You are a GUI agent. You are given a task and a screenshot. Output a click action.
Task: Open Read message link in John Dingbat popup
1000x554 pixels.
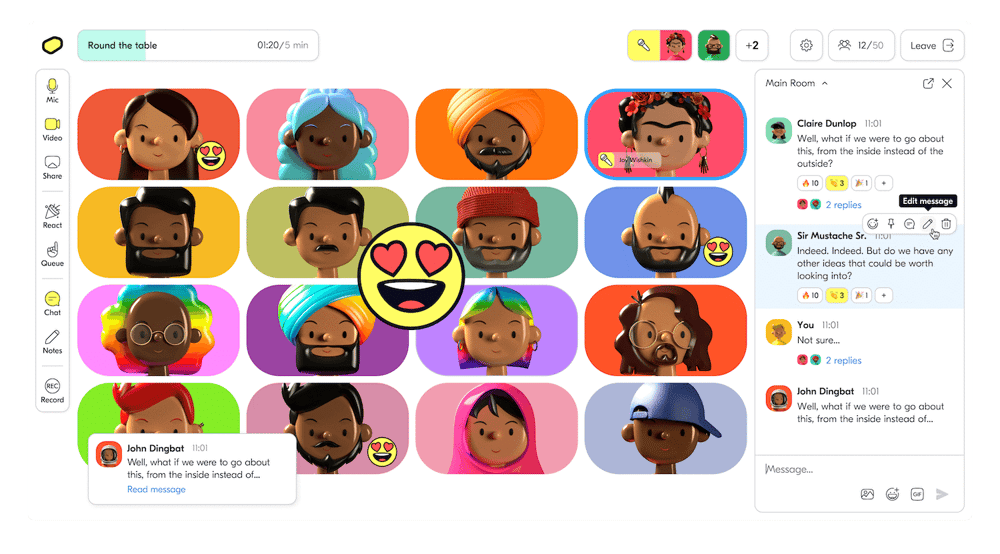point(156,490)
